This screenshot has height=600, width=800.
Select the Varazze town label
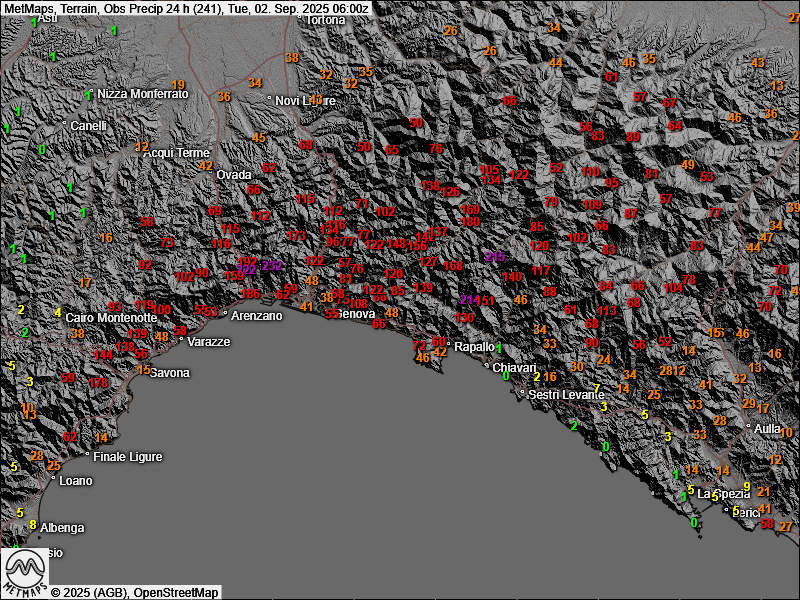tap(209, 341)
